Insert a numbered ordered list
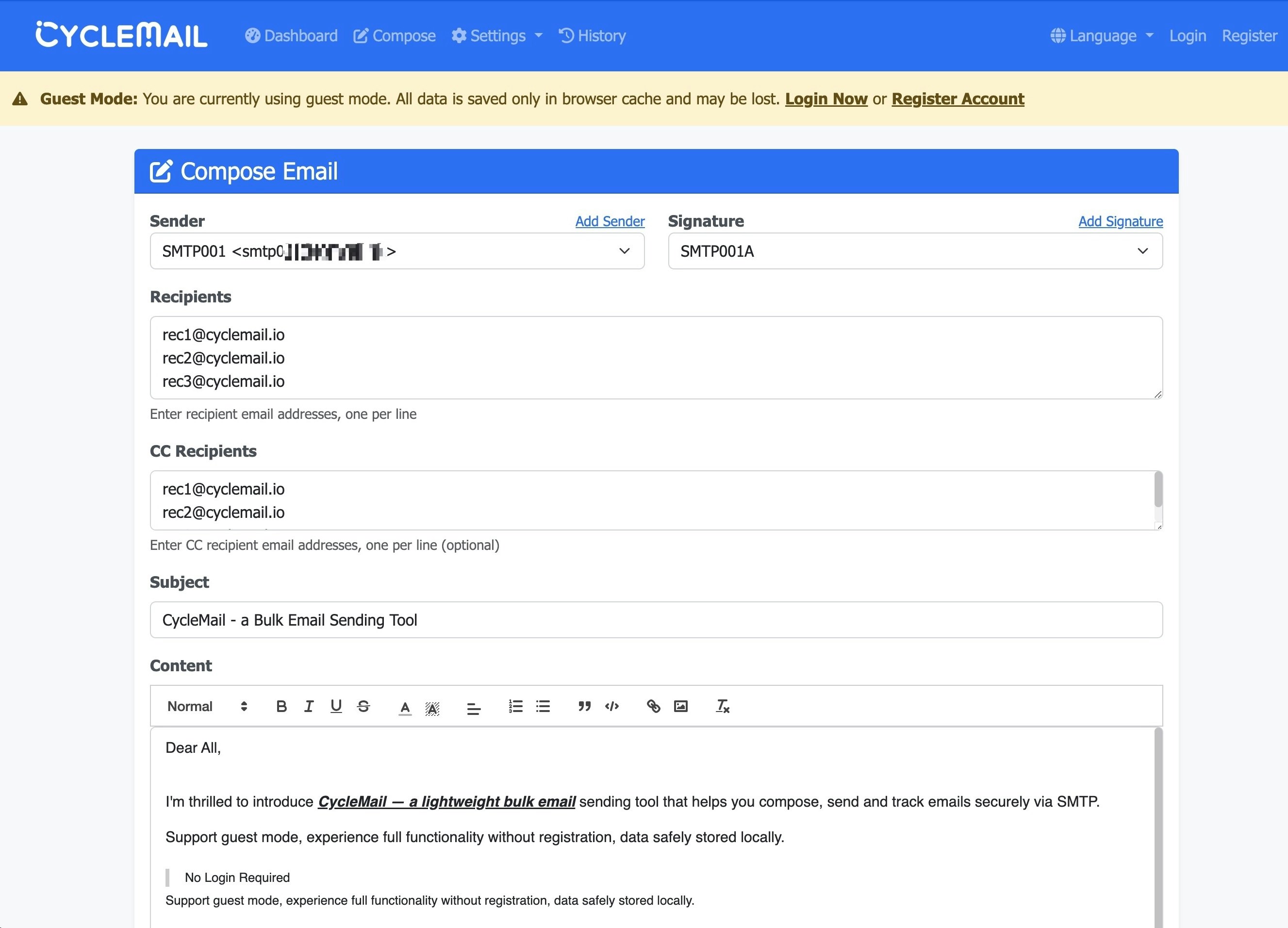Image resolution: width=1288 pixels, height=928 pixels. point(515,706)
